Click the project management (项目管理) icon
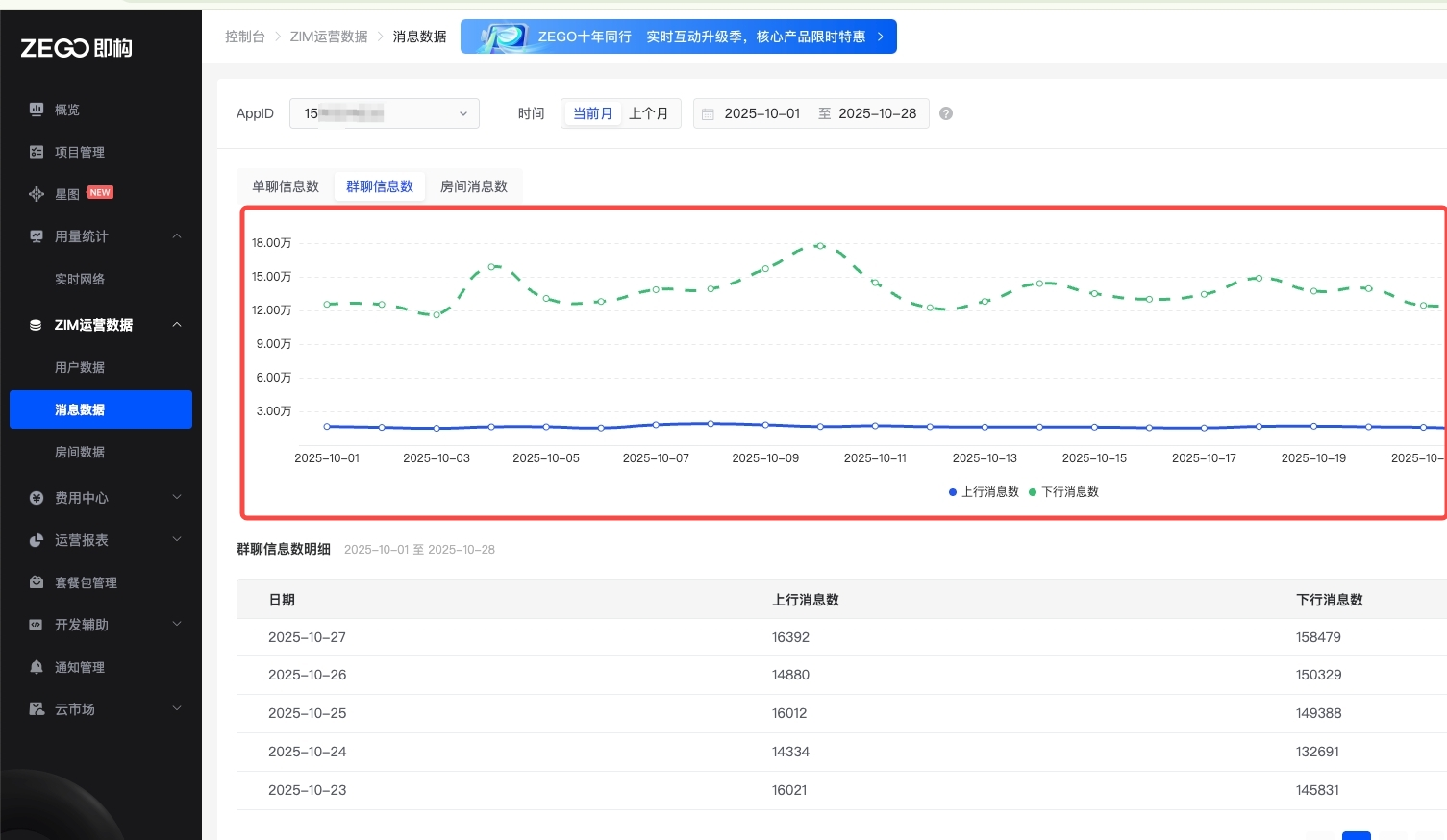The height and width of the screenshot is (840, 1447). [37, 152]
